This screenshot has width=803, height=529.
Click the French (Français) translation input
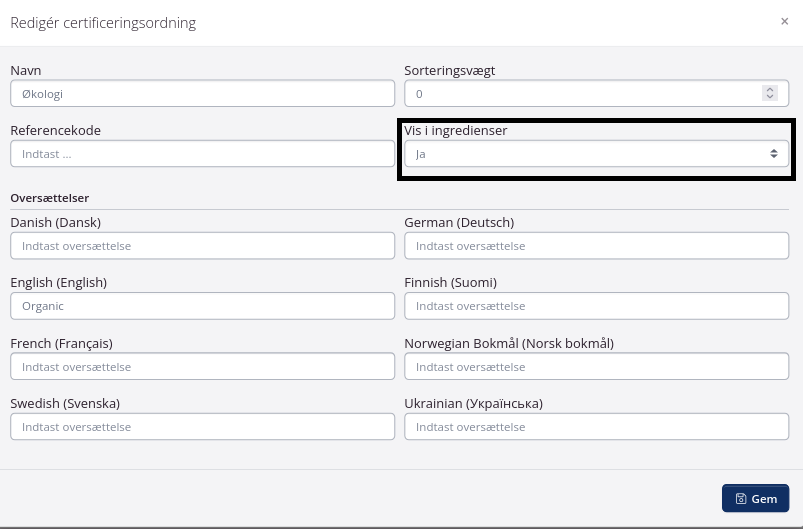202,367
